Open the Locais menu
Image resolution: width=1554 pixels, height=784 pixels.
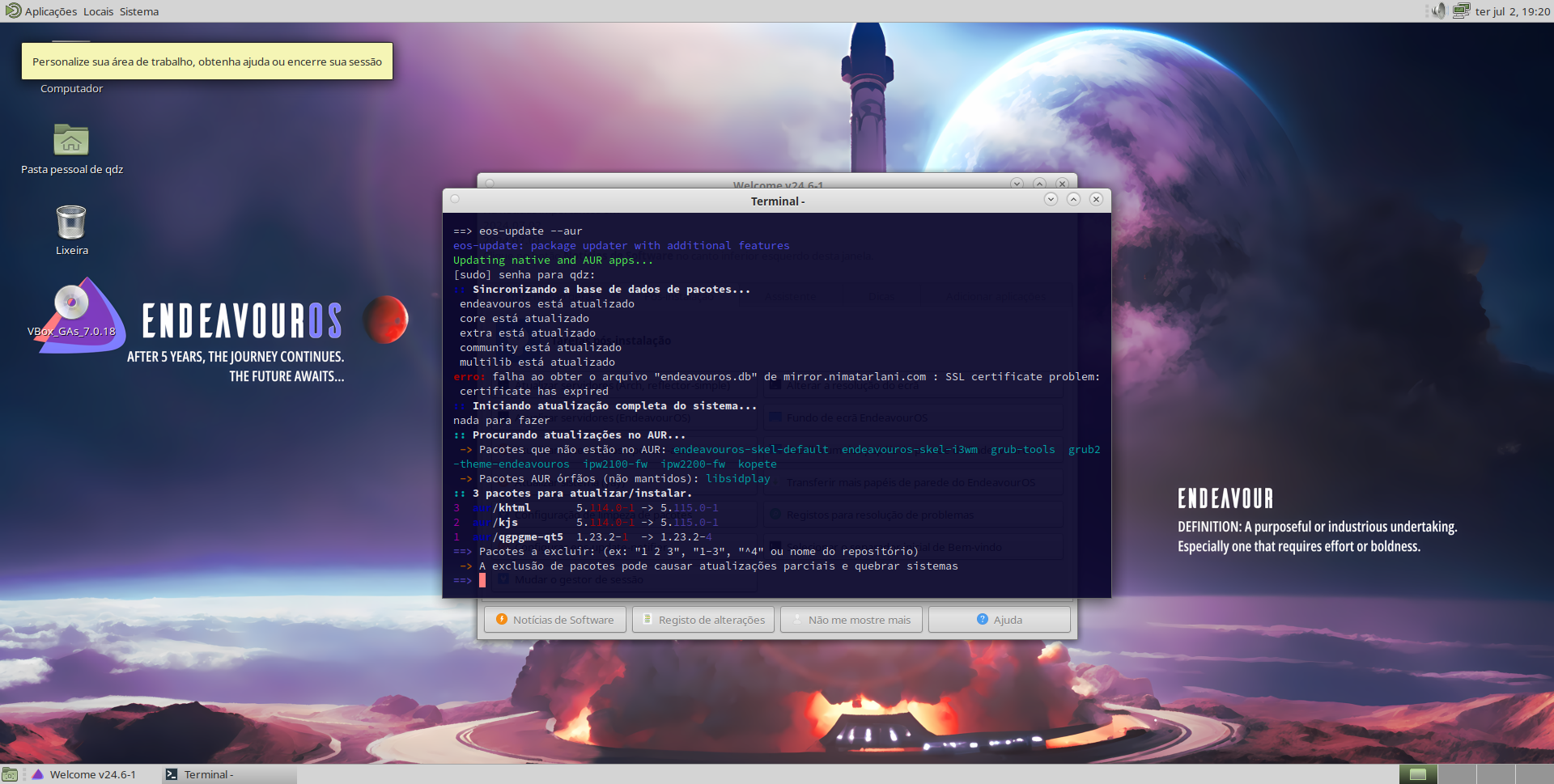98,11
